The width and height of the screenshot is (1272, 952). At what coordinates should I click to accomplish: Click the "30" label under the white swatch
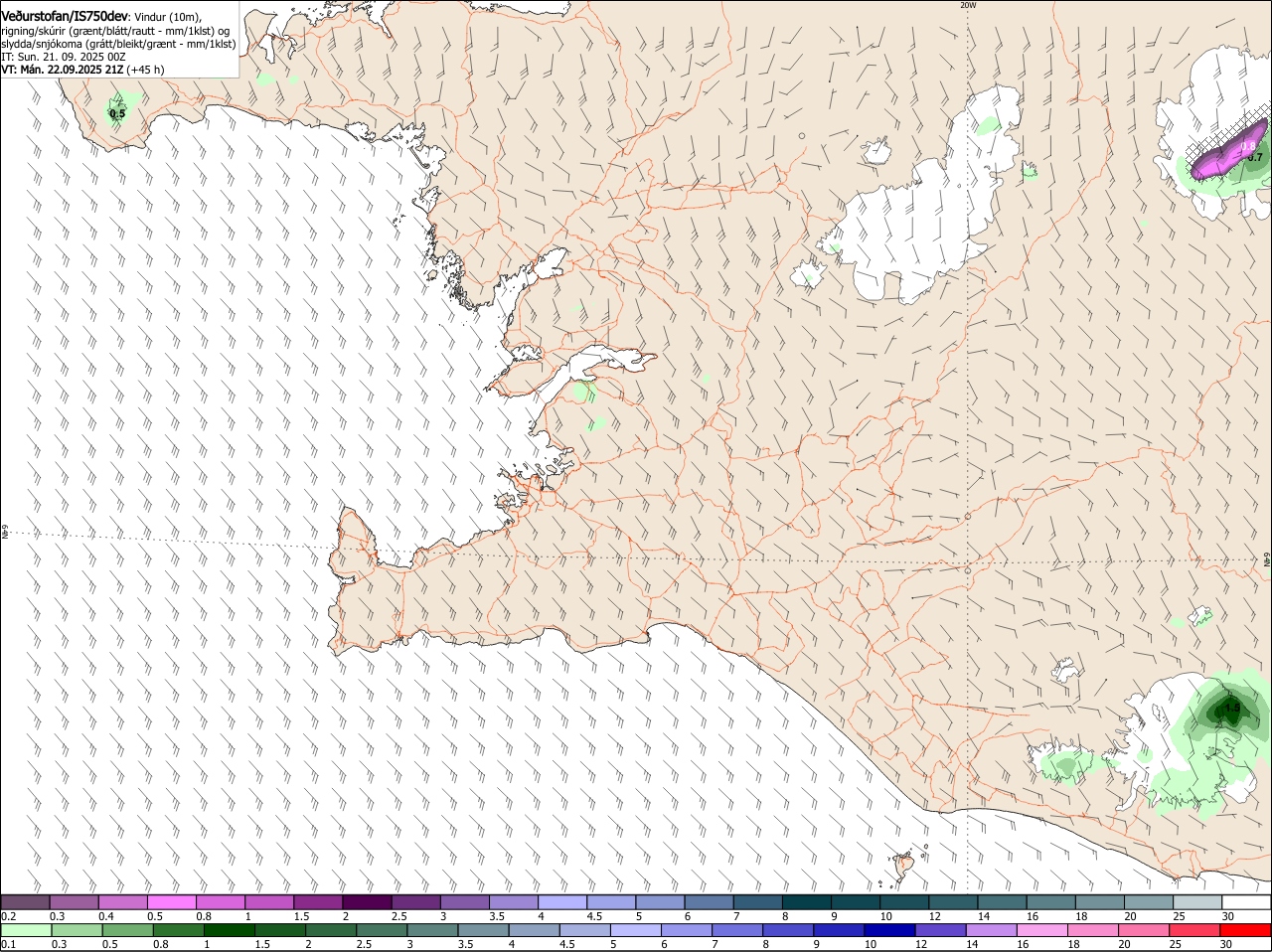click(x=1228, y=916)
